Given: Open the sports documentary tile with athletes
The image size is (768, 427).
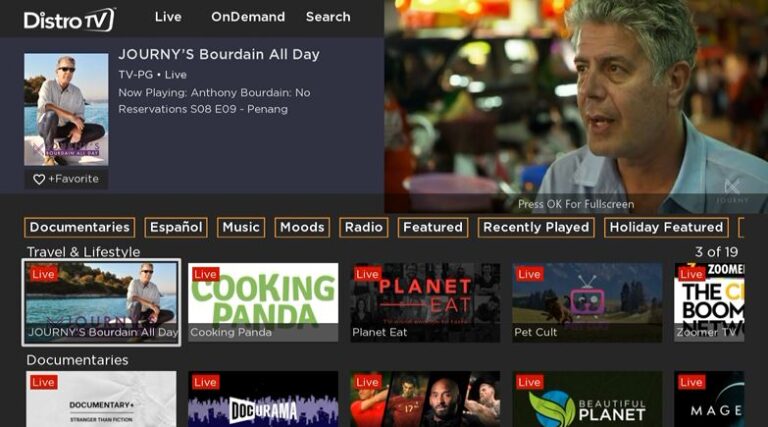Looking at the screenshot, I should [425, 399].
